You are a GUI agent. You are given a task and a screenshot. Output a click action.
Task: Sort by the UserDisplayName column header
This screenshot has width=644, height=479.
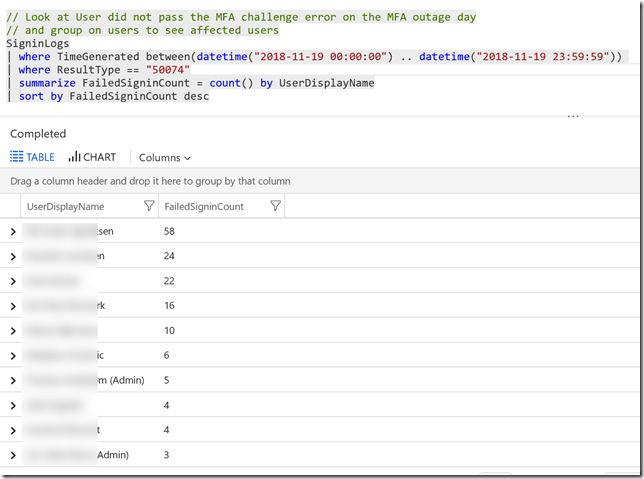65,207
